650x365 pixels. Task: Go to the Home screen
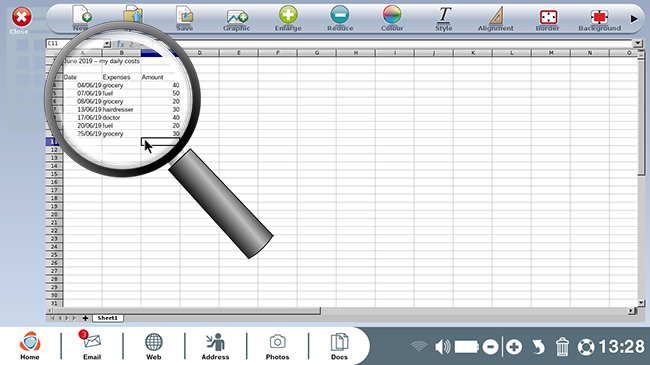(30, 345)
